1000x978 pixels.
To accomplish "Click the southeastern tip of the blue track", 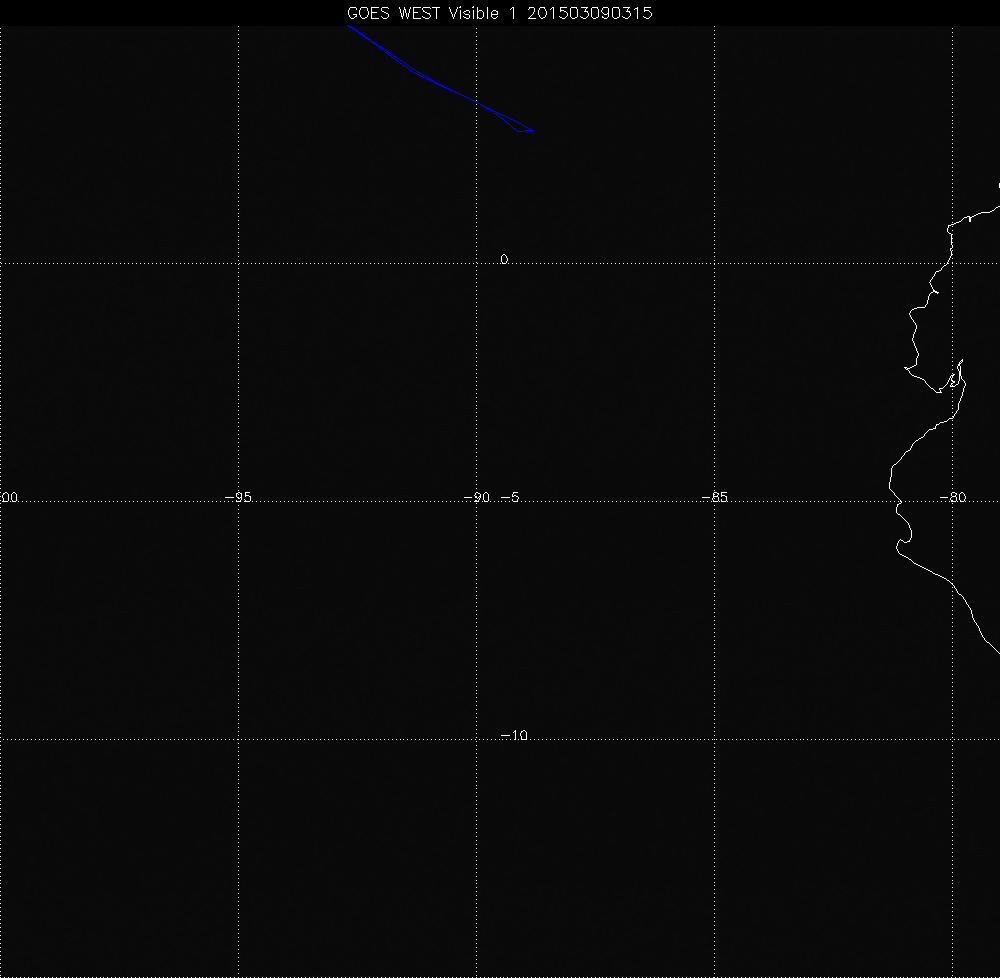I will [x=532, y=130].
